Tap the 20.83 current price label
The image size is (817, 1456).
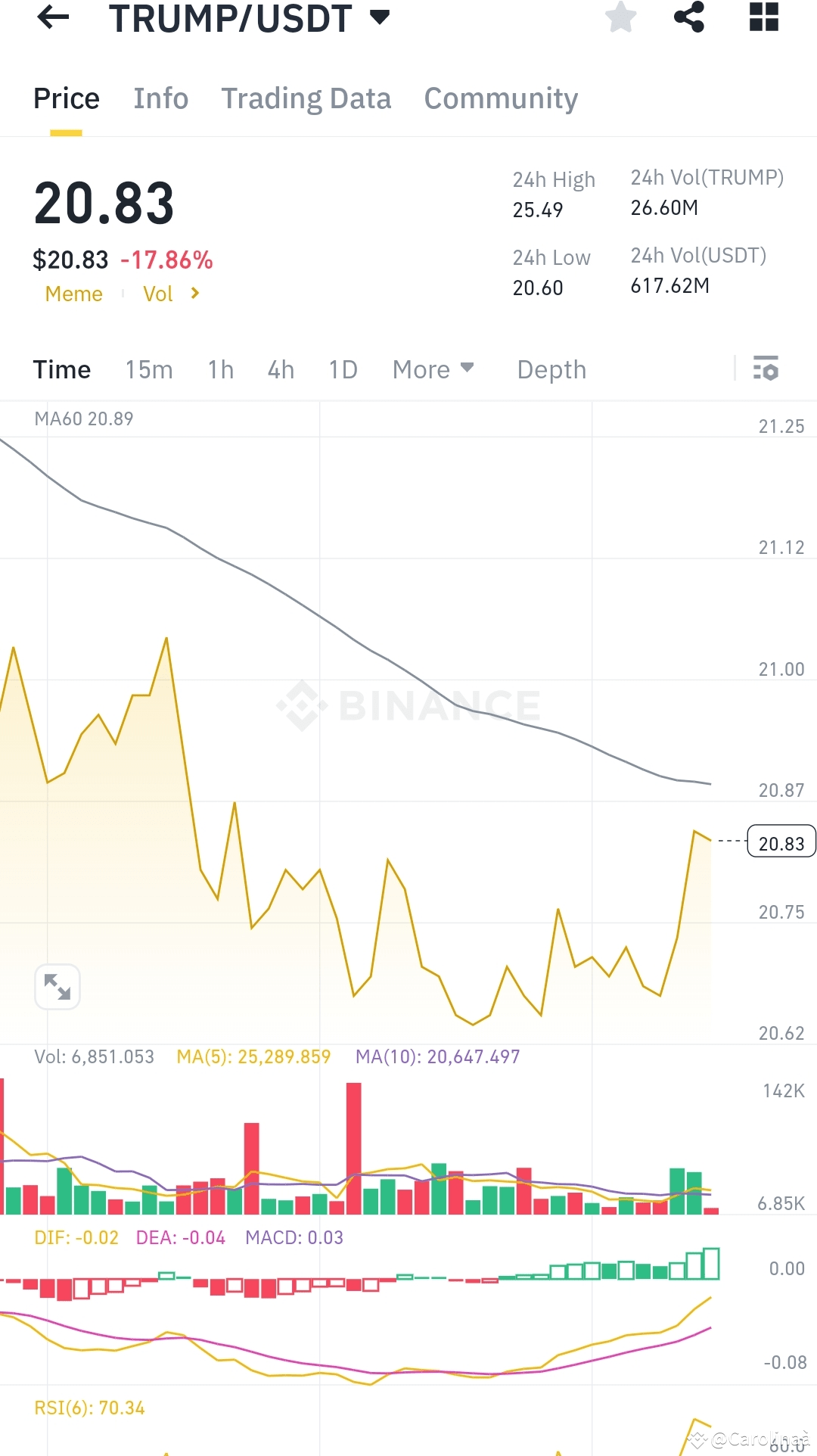click(781, 842)
